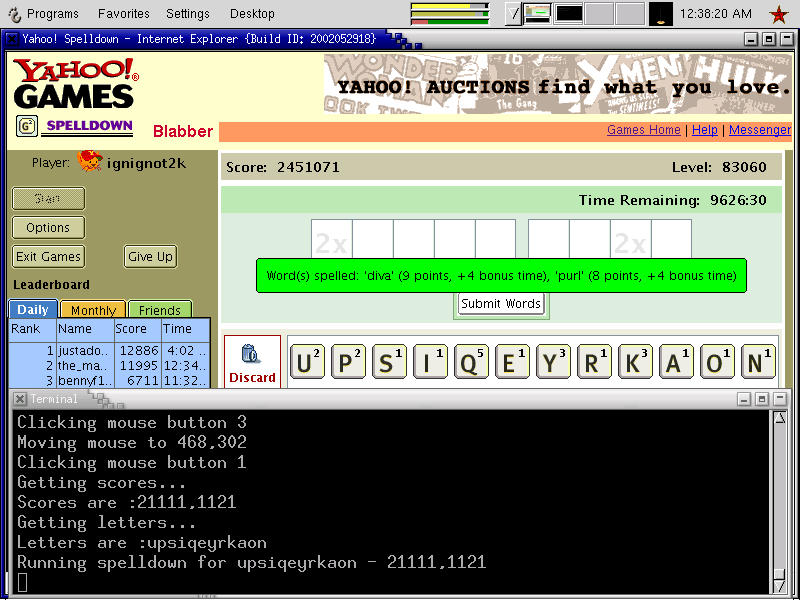
Task: Click the system load monitor bars
Action: click(x=449, y=14)
